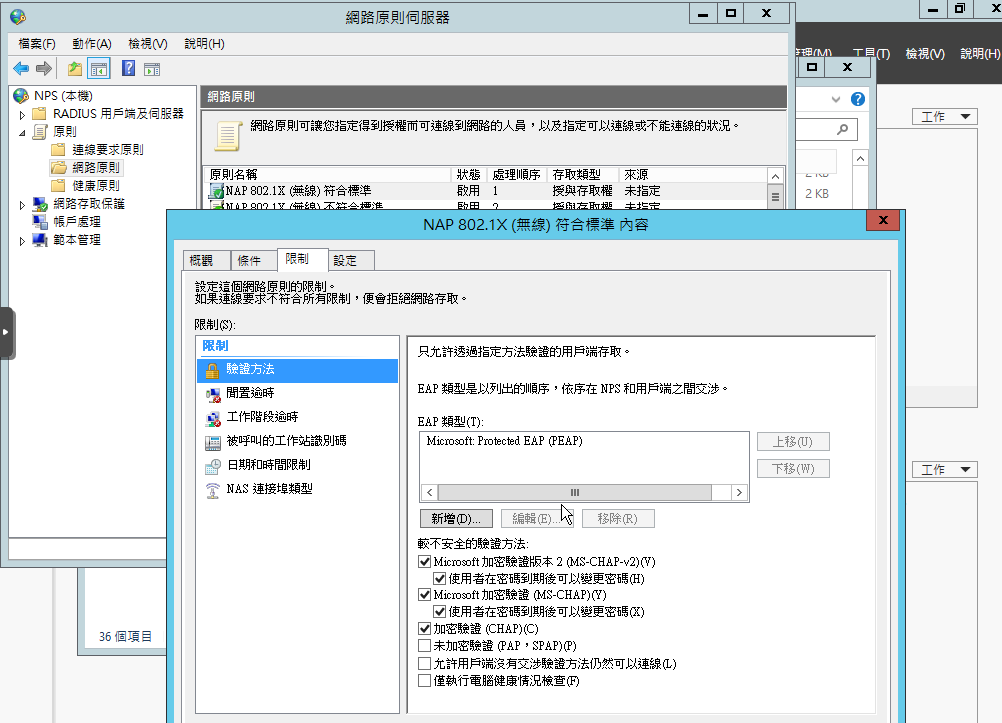Enable the 僅執行電腦健康情況檢查 checkbox
The height and width of the screenshot is (723, 1002).
pos(424,681)
